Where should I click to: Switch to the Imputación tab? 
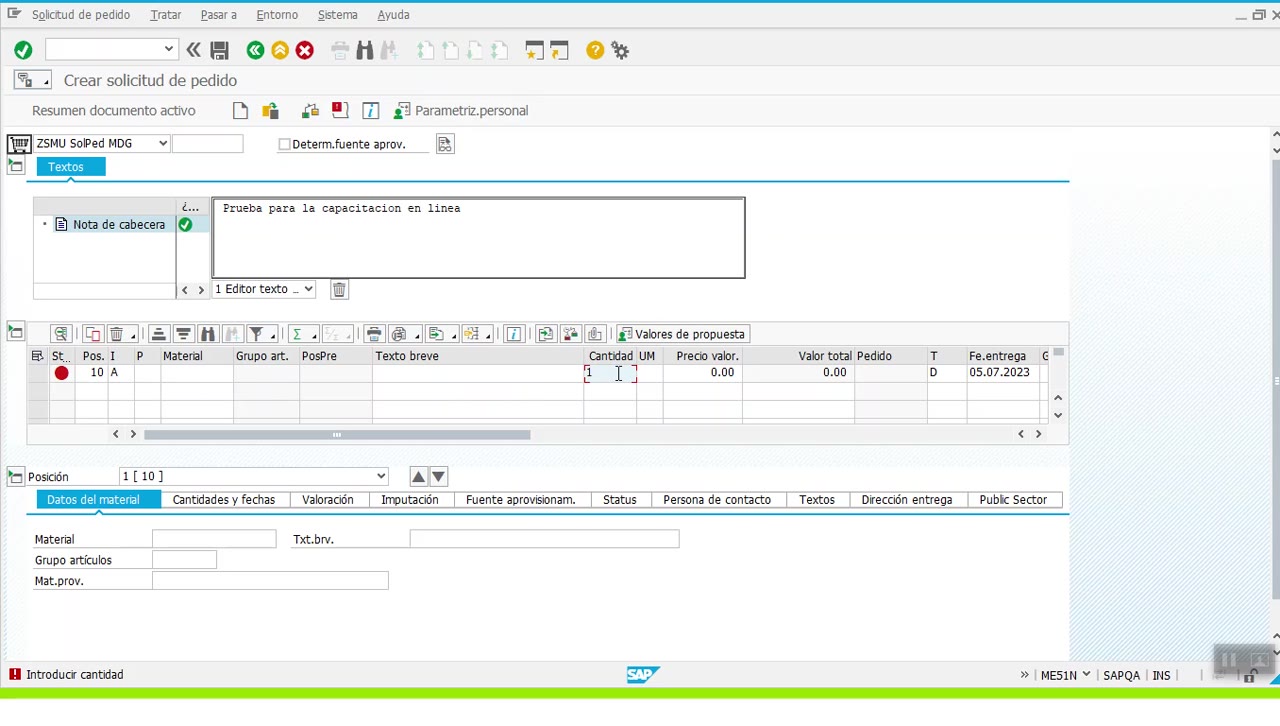(409, 500)
